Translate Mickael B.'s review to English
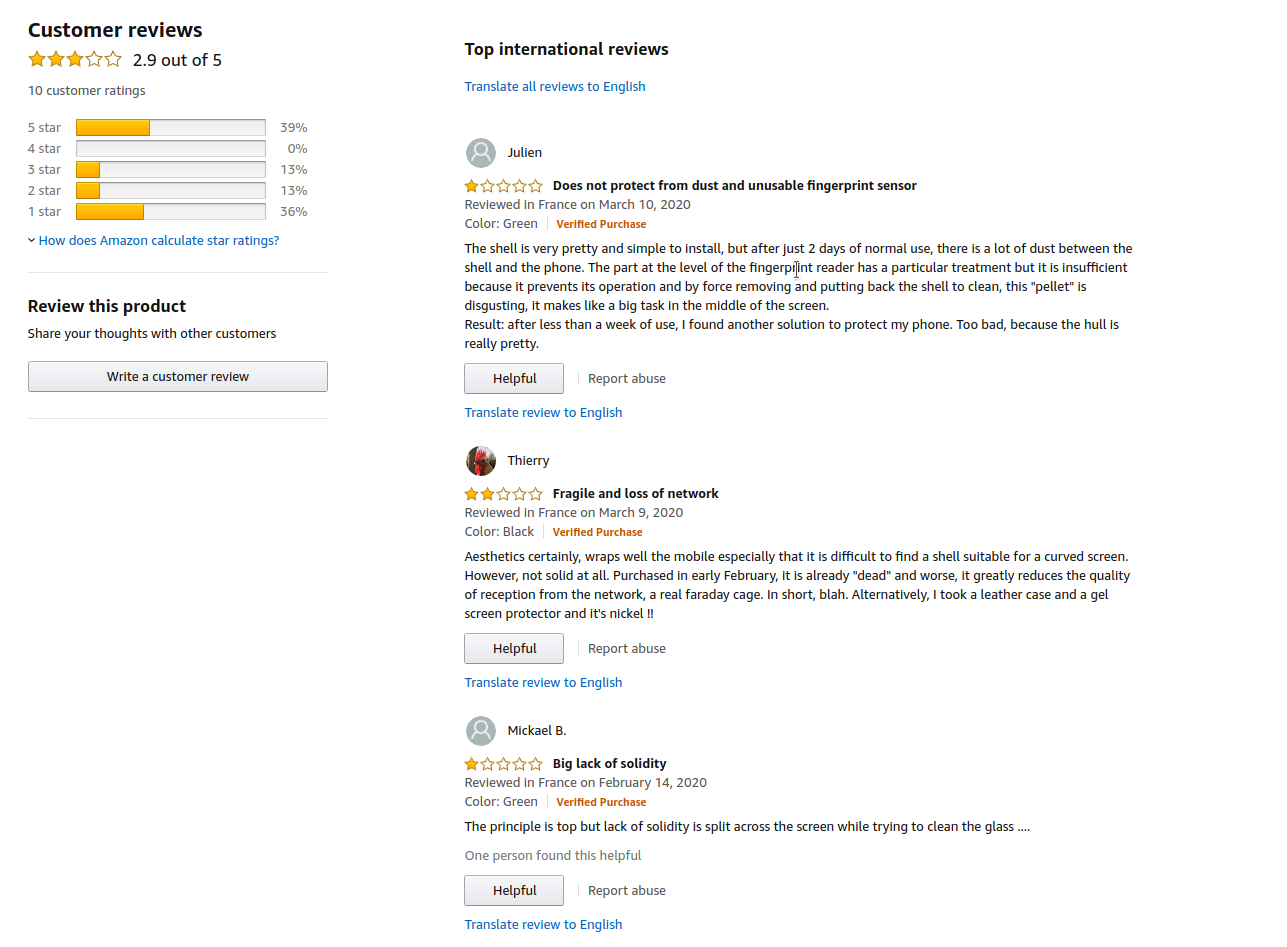The height and width of the screenshot is (947, 1287). tap(543, 925)
